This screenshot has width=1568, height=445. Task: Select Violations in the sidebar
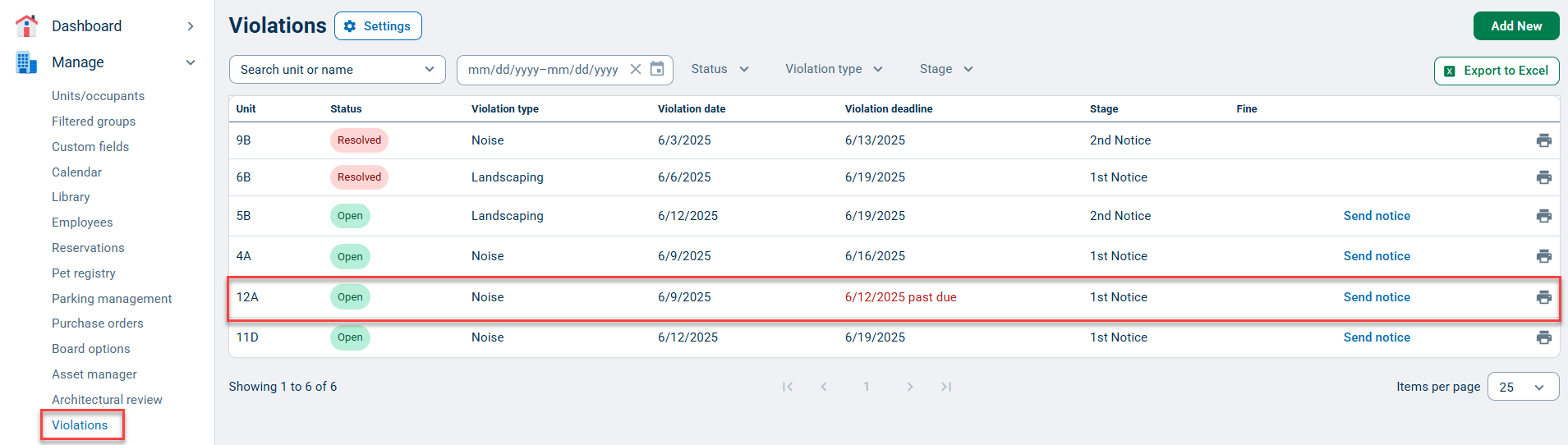point(80,425)
